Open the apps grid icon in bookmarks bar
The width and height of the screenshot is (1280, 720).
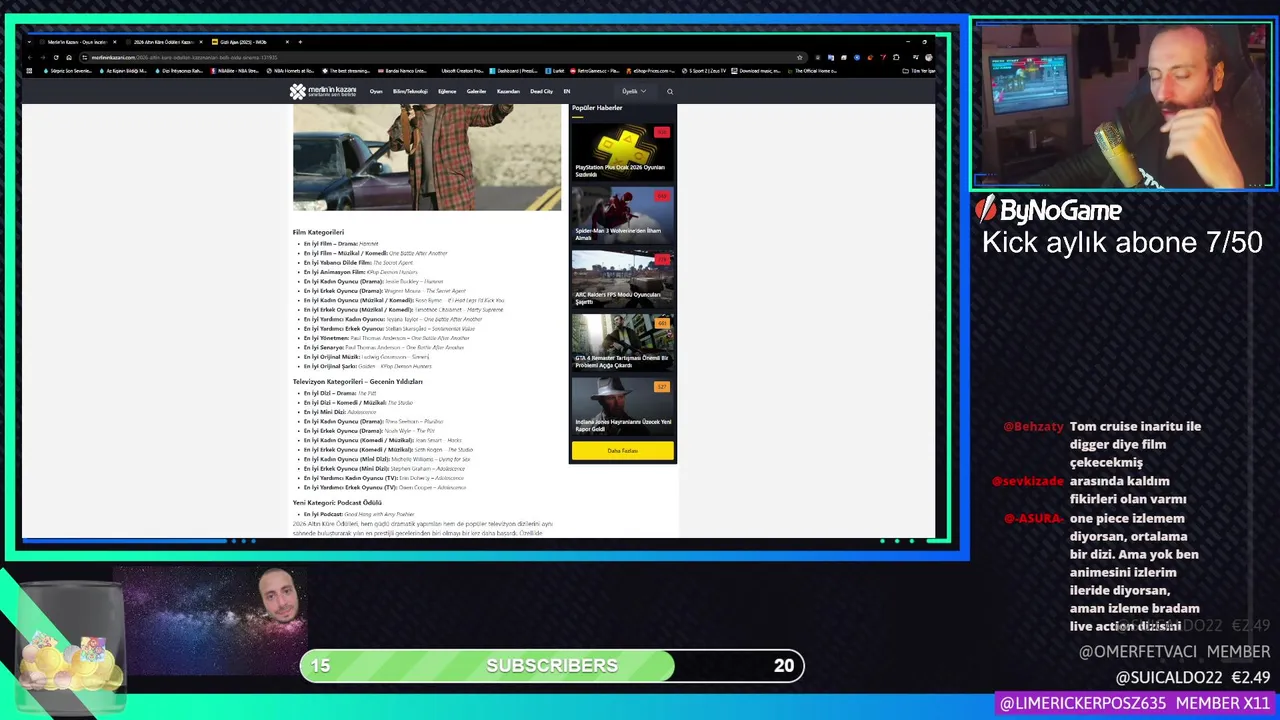click(x=29, y=71)
